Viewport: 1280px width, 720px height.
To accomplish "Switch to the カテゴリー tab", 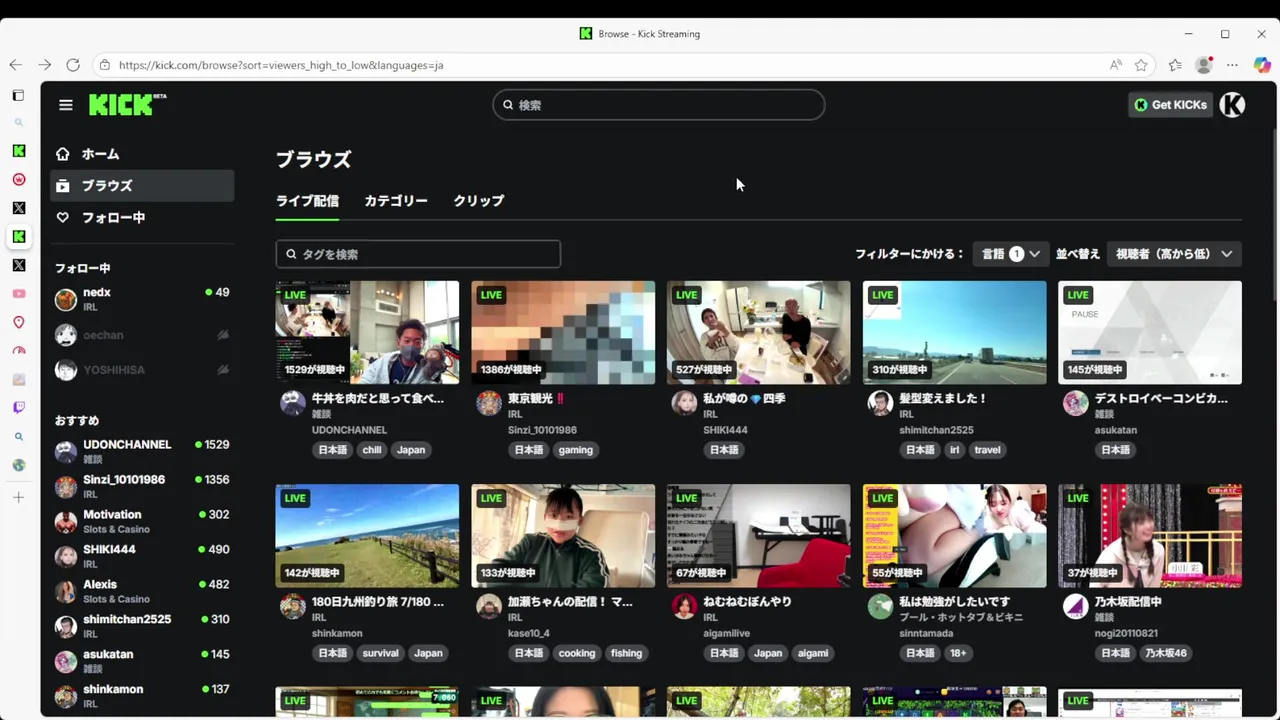I will (x=396, y=201).
